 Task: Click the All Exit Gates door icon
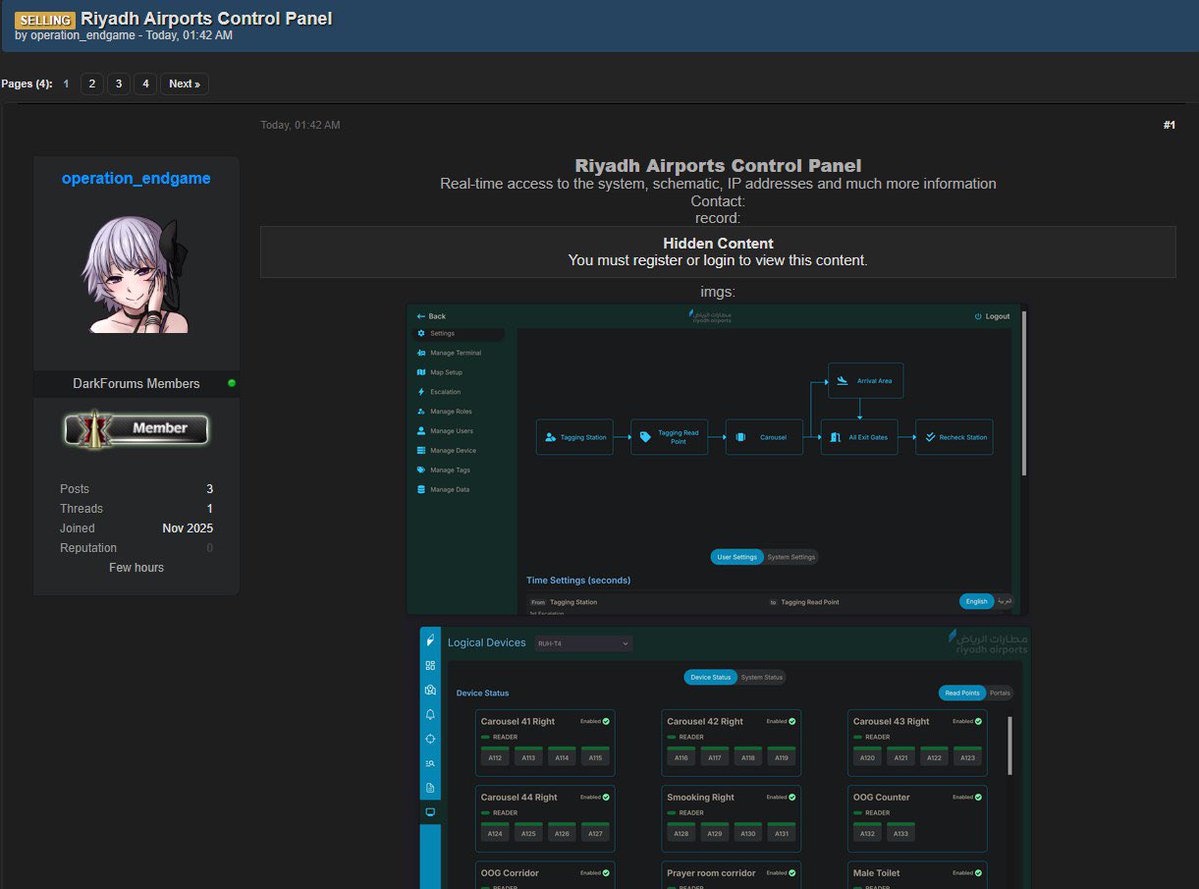[x=835, y=437]
